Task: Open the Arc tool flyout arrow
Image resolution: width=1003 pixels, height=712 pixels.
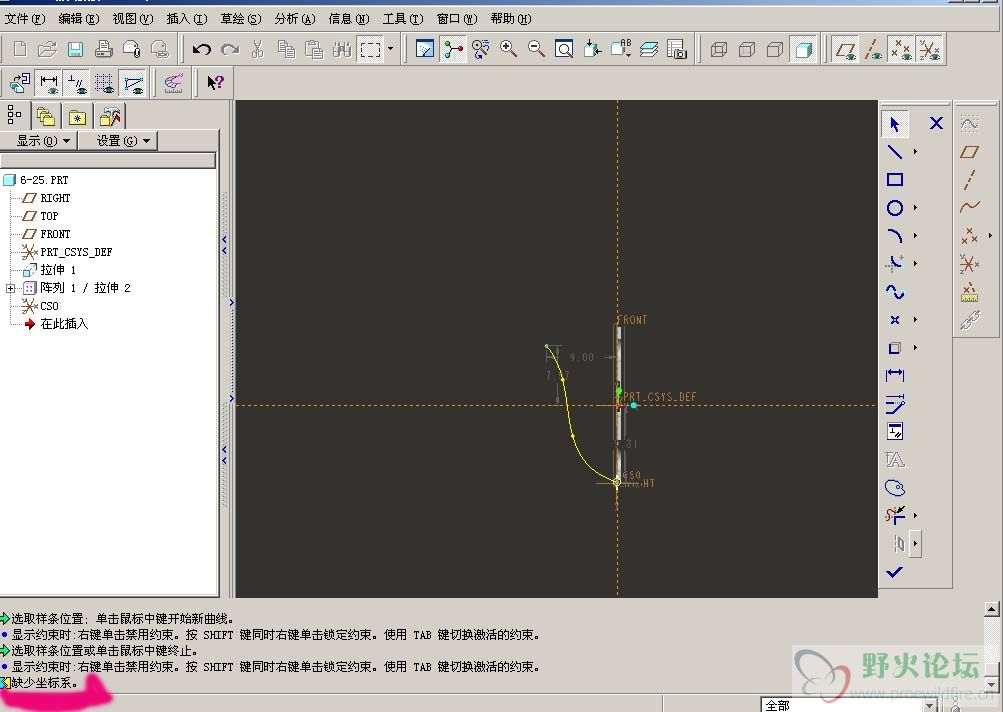Action: pyautogui.click(x=915, y=236)
